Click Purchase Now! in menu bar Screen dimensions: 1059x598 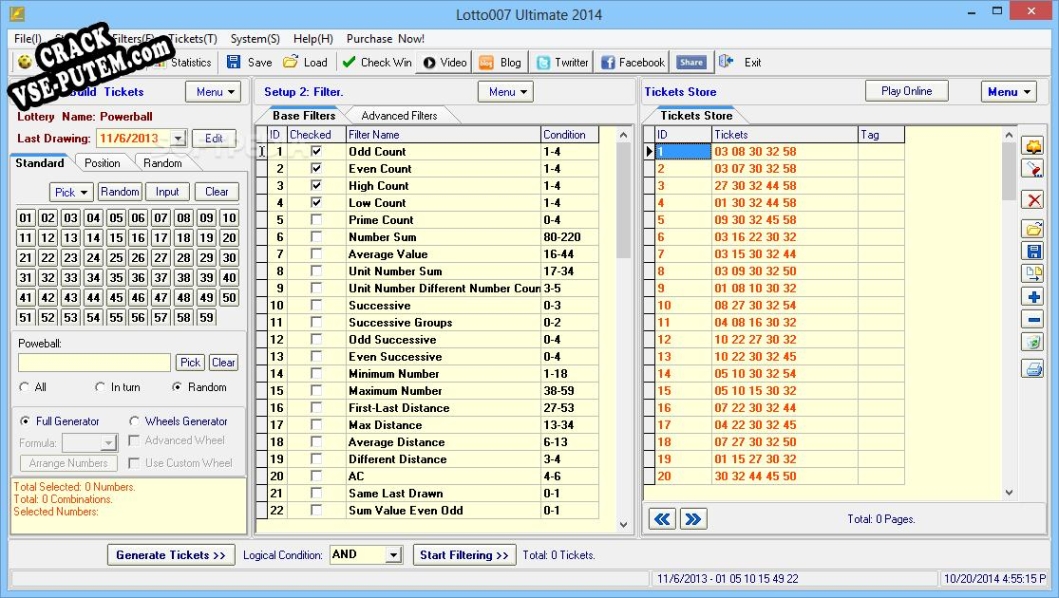click(385, 39)
